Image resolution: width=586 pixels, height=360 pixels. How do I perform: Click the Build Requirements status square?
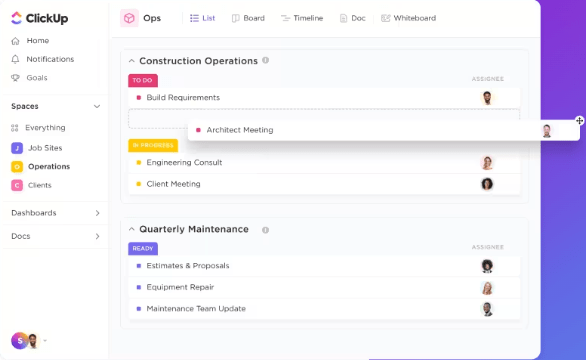[139, 98]
